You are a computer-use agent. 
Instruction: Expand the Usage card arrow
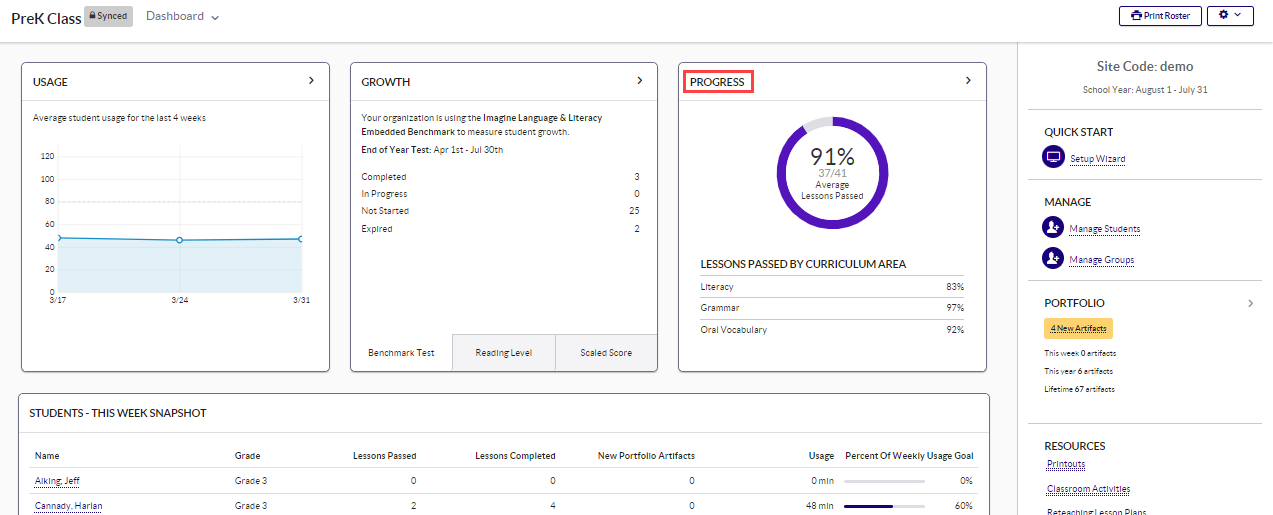[311, 81]
